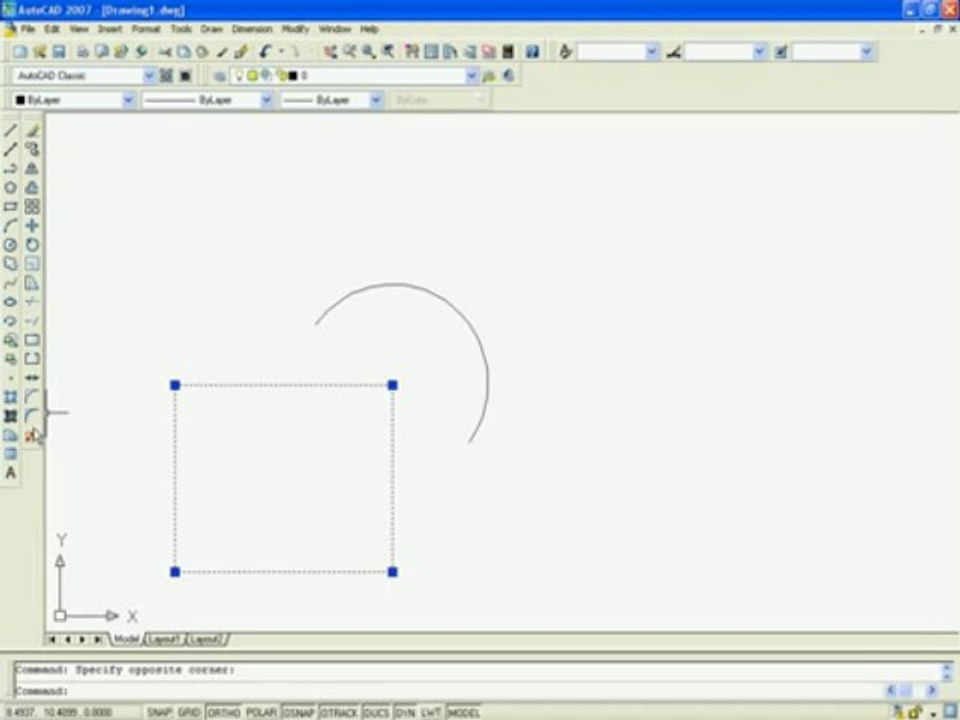Click the Offset modify tool

click(32, 187)
